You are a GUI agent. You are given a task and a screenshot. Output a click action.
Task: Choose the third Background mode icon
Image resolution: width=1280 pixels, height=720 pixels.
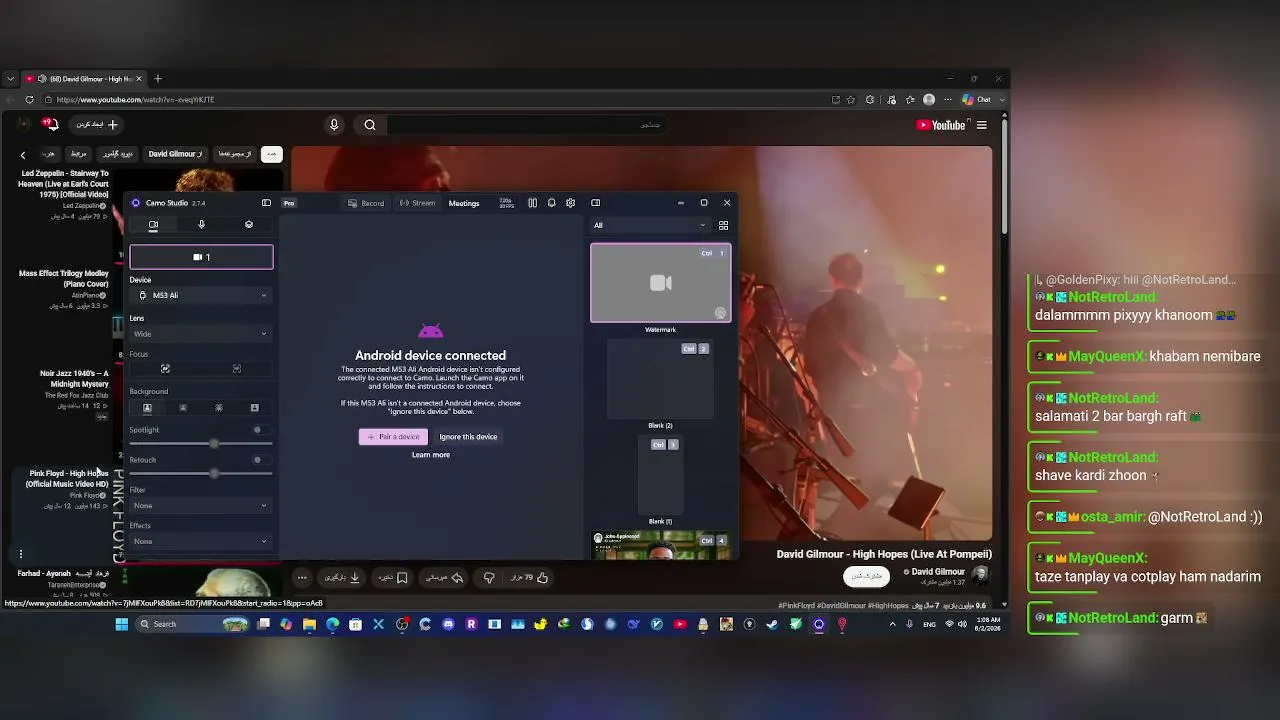pyautogui.click(x=219, y=408)
